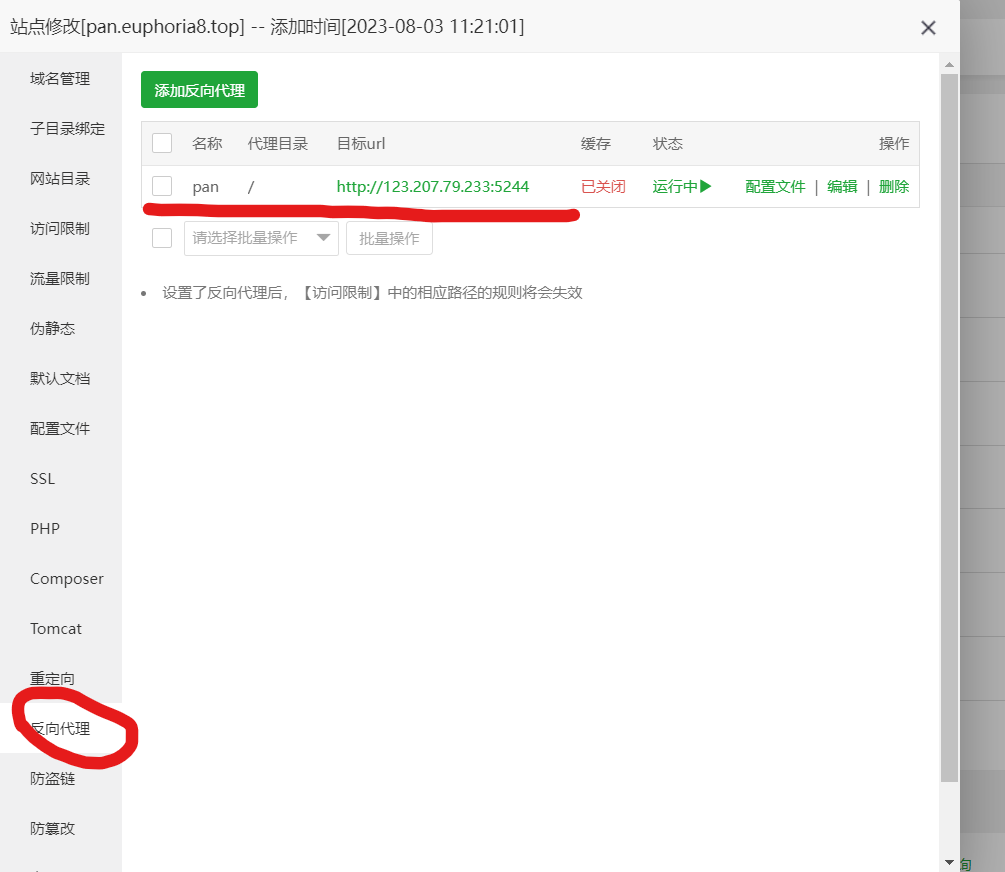Click the 批量操作 button
This screenshot has width=1005, height=872.
[x=389, y=238]
